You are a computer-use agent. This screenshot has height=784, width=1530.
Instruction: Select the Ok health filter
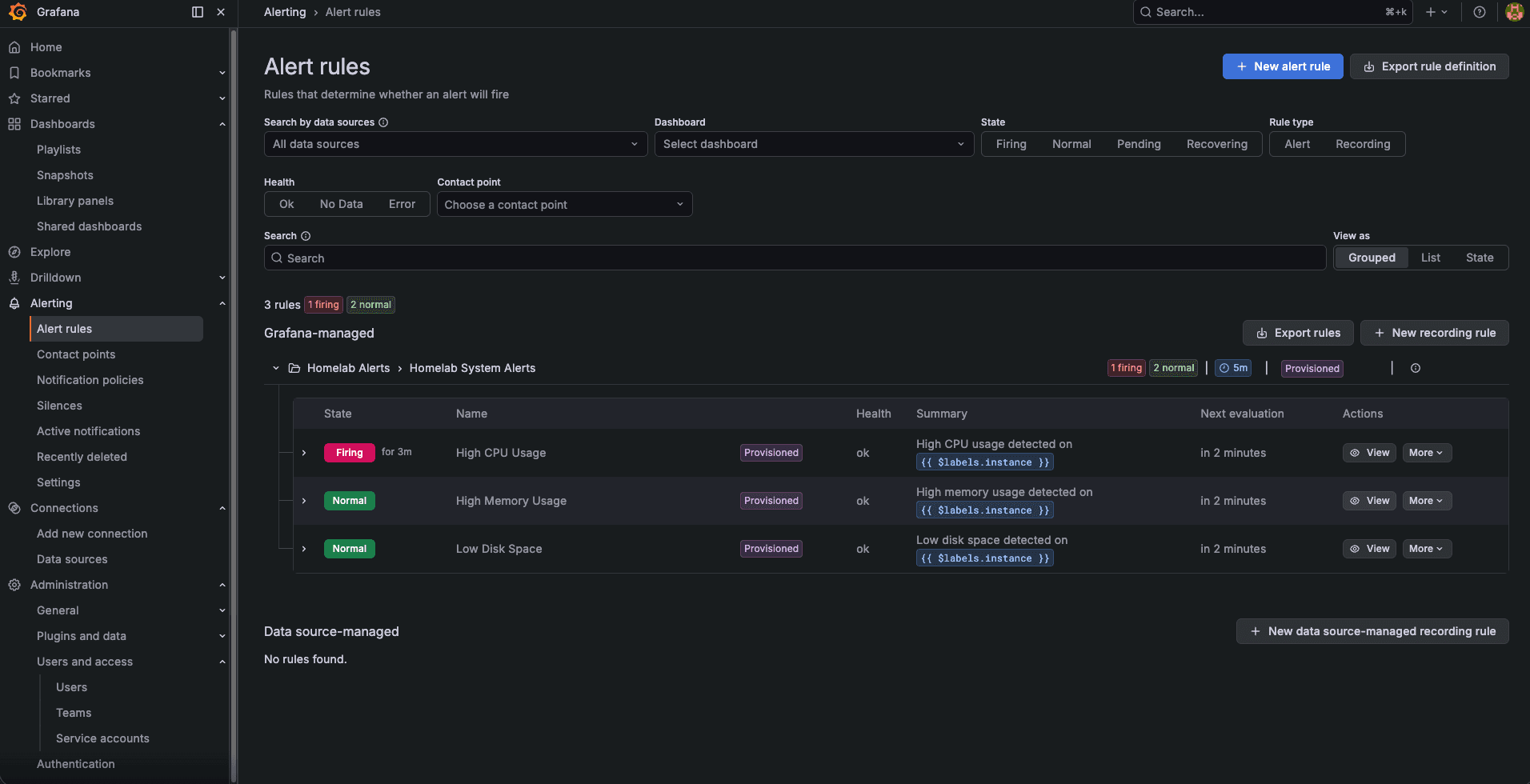click(286, 204)
